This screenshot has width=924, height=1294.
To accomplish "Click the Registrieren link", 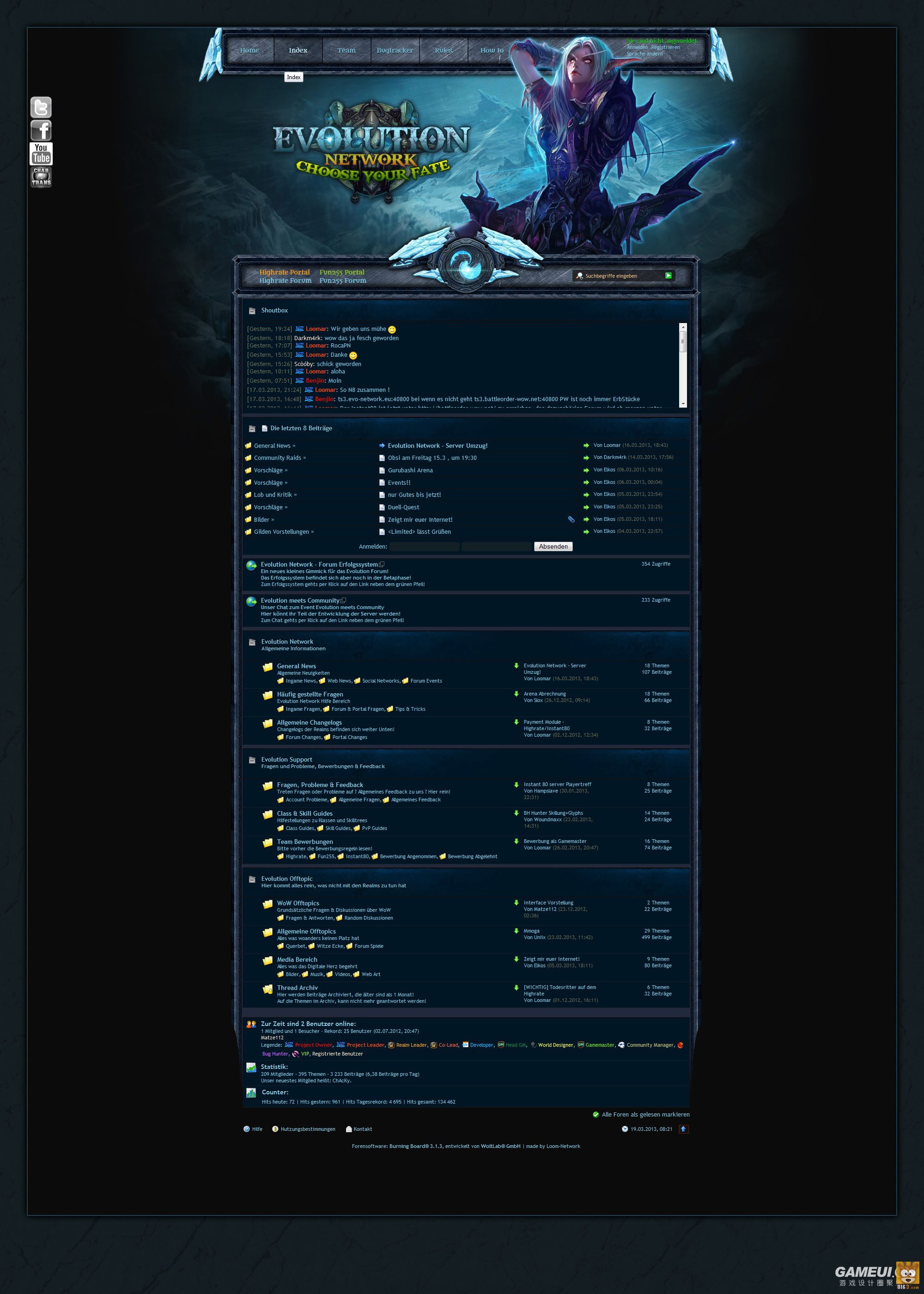I will tap(665, 47).
